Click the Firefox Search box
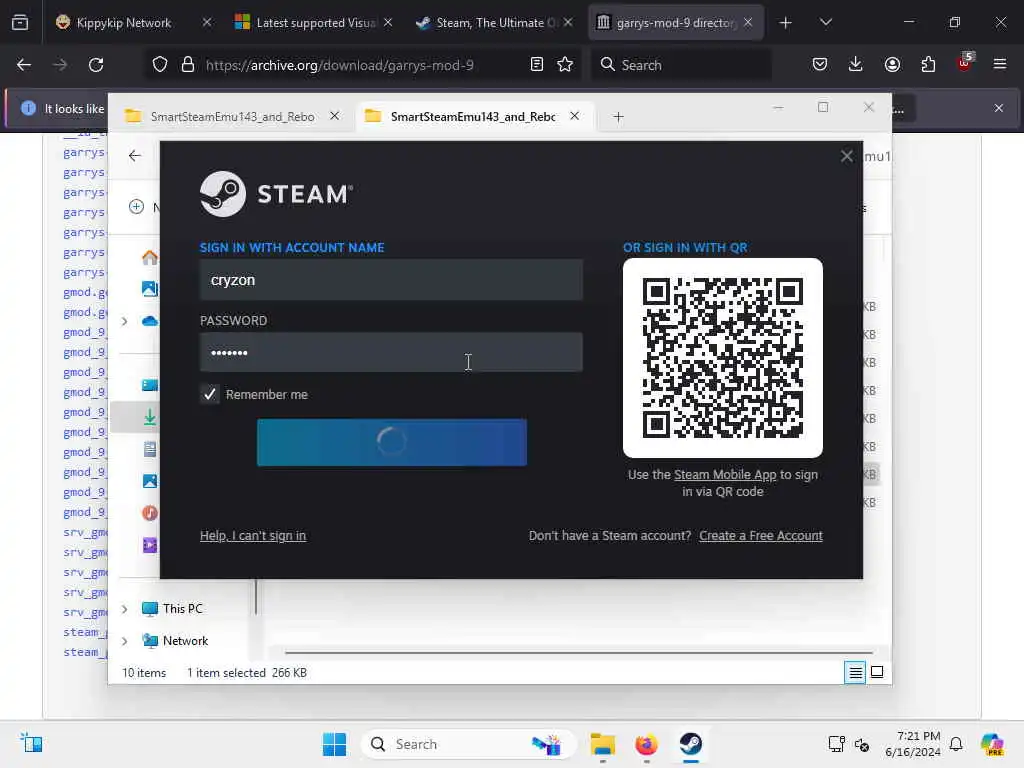1024x768 pixels. pos(681,65)
